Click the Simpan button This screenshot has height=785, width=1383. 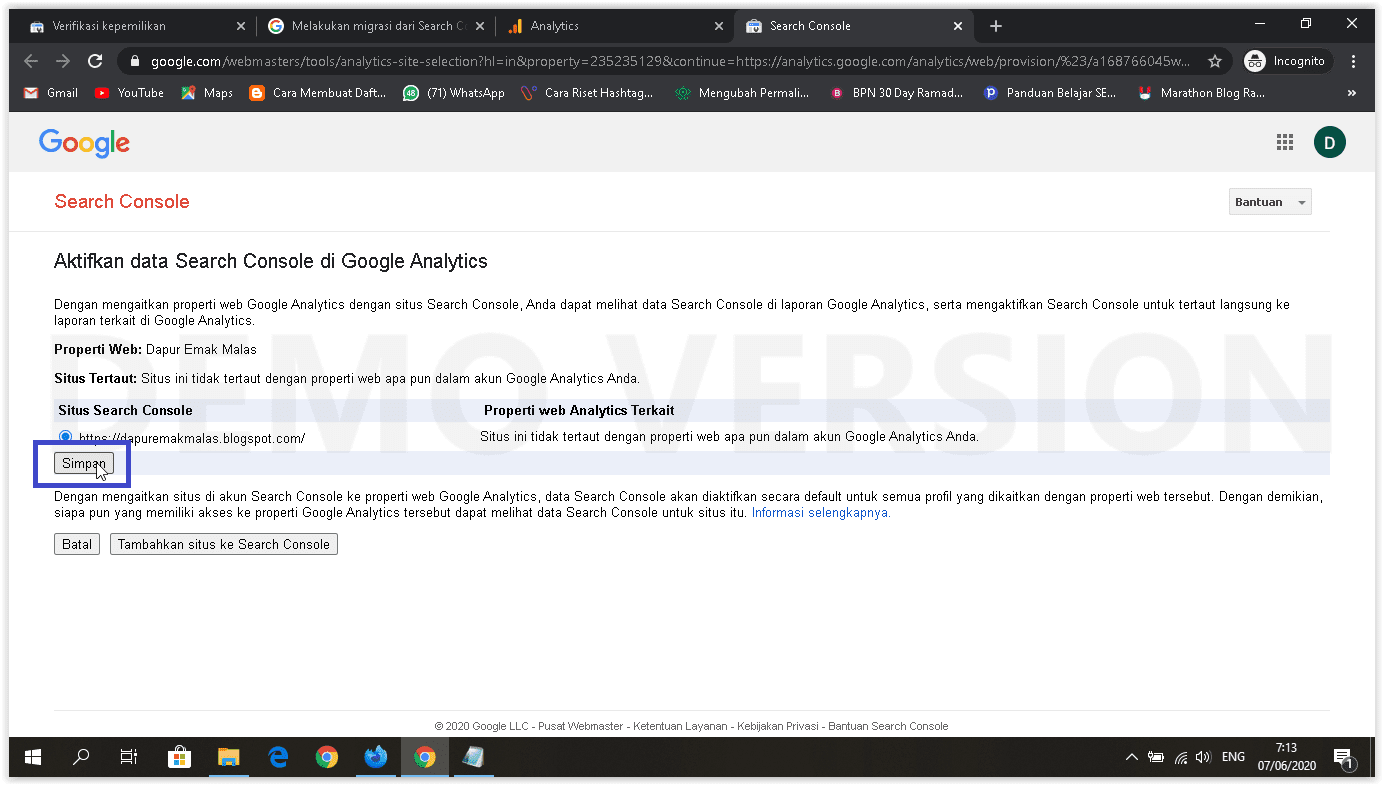(84, 463)
